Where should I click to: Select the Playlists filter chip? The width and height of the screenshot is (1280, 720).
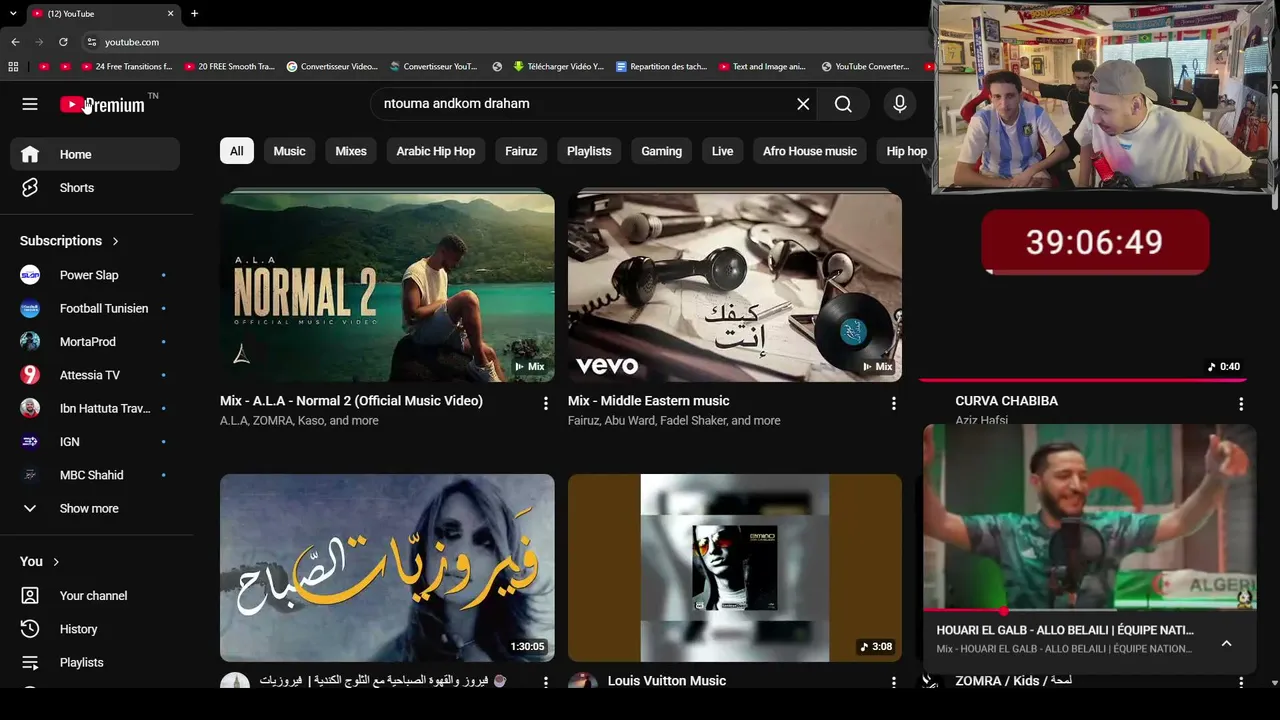pyautogui.click(x=589, y=151)
